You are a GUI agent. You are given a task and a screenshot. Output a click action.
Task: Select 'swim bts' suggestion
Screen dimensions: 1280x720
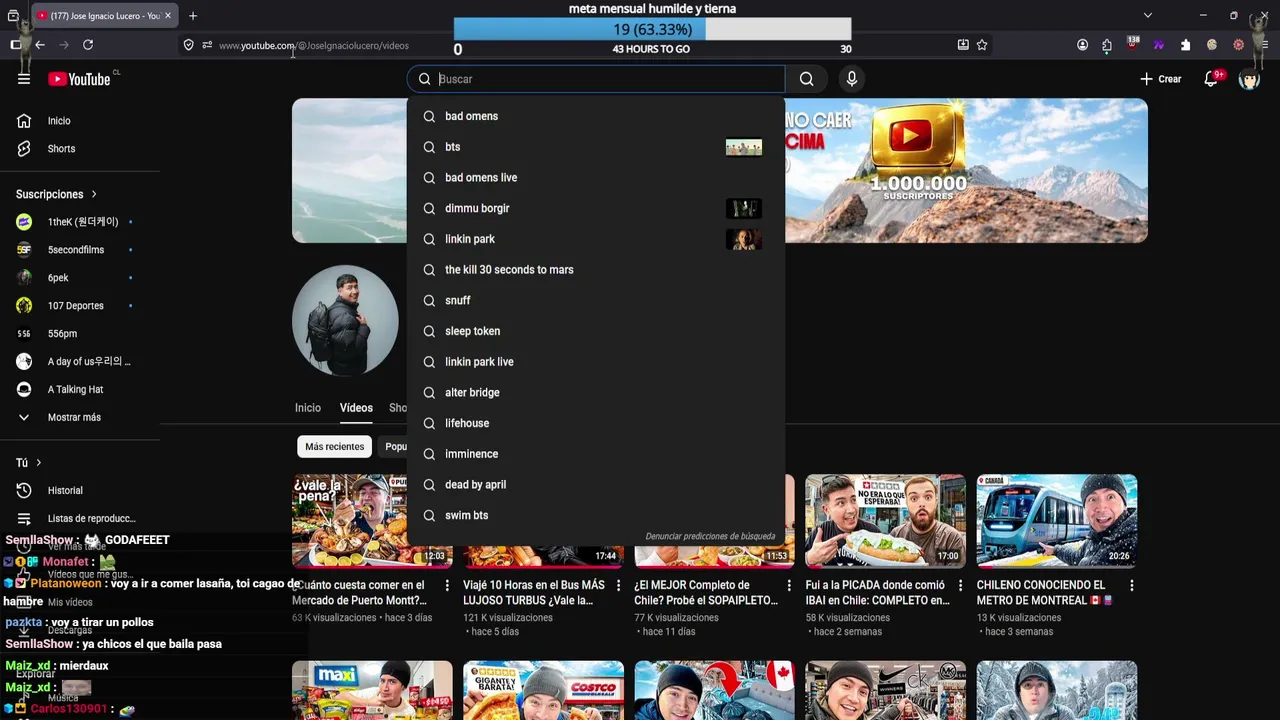596,515
